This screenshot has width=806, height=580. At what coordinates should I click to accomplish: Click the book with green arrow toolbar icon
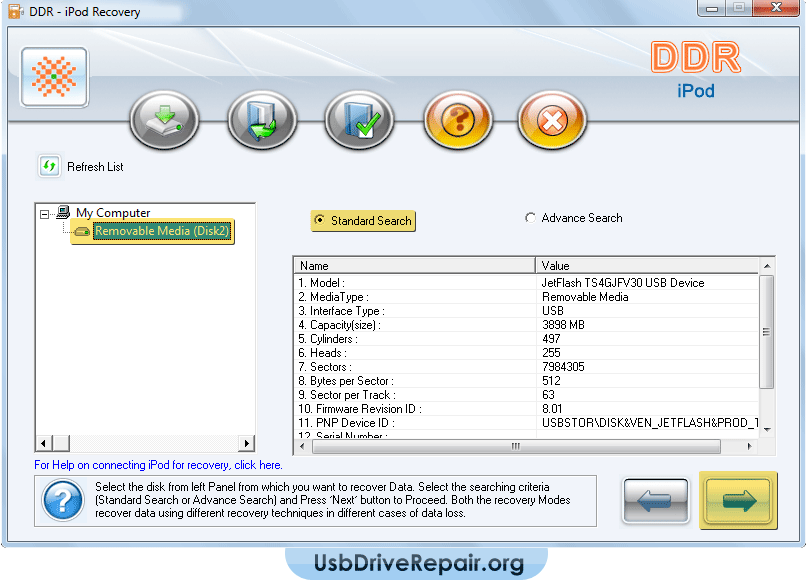[x=262, y=120]
